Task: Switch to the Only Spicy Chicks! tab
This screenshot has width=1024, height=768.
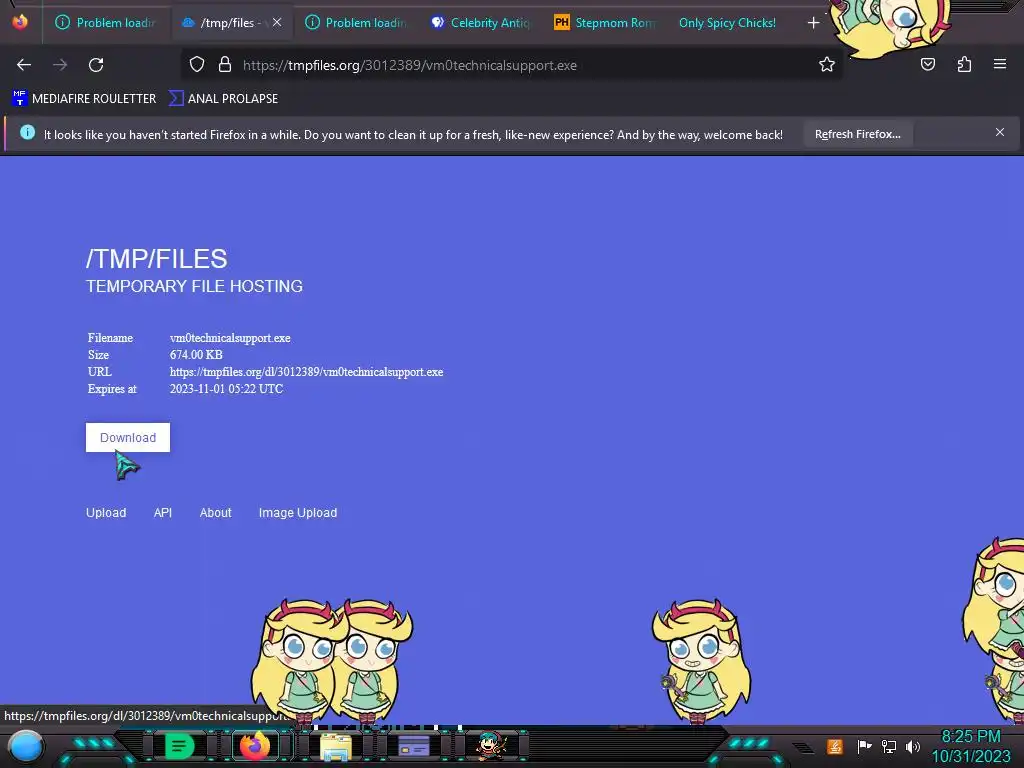Action: 727,23
